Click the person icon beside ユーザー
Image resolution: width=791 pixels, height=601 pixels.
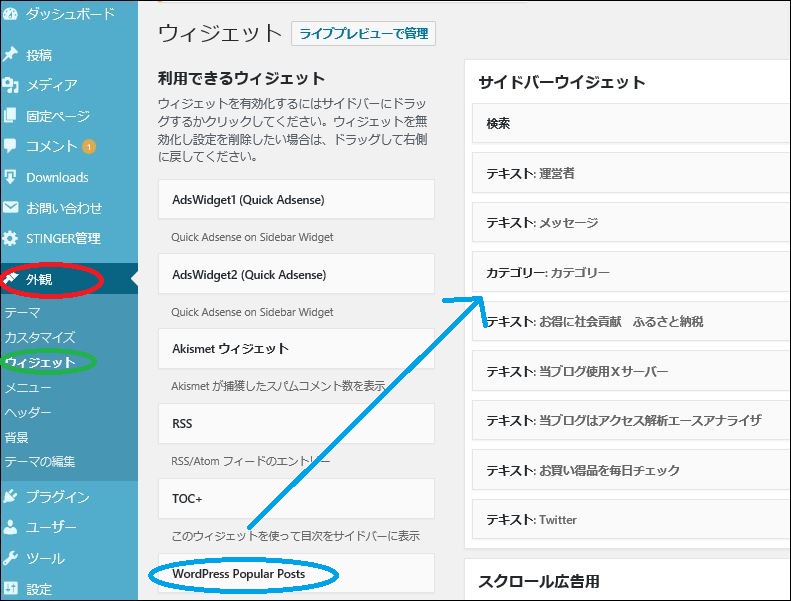(10, 527)
